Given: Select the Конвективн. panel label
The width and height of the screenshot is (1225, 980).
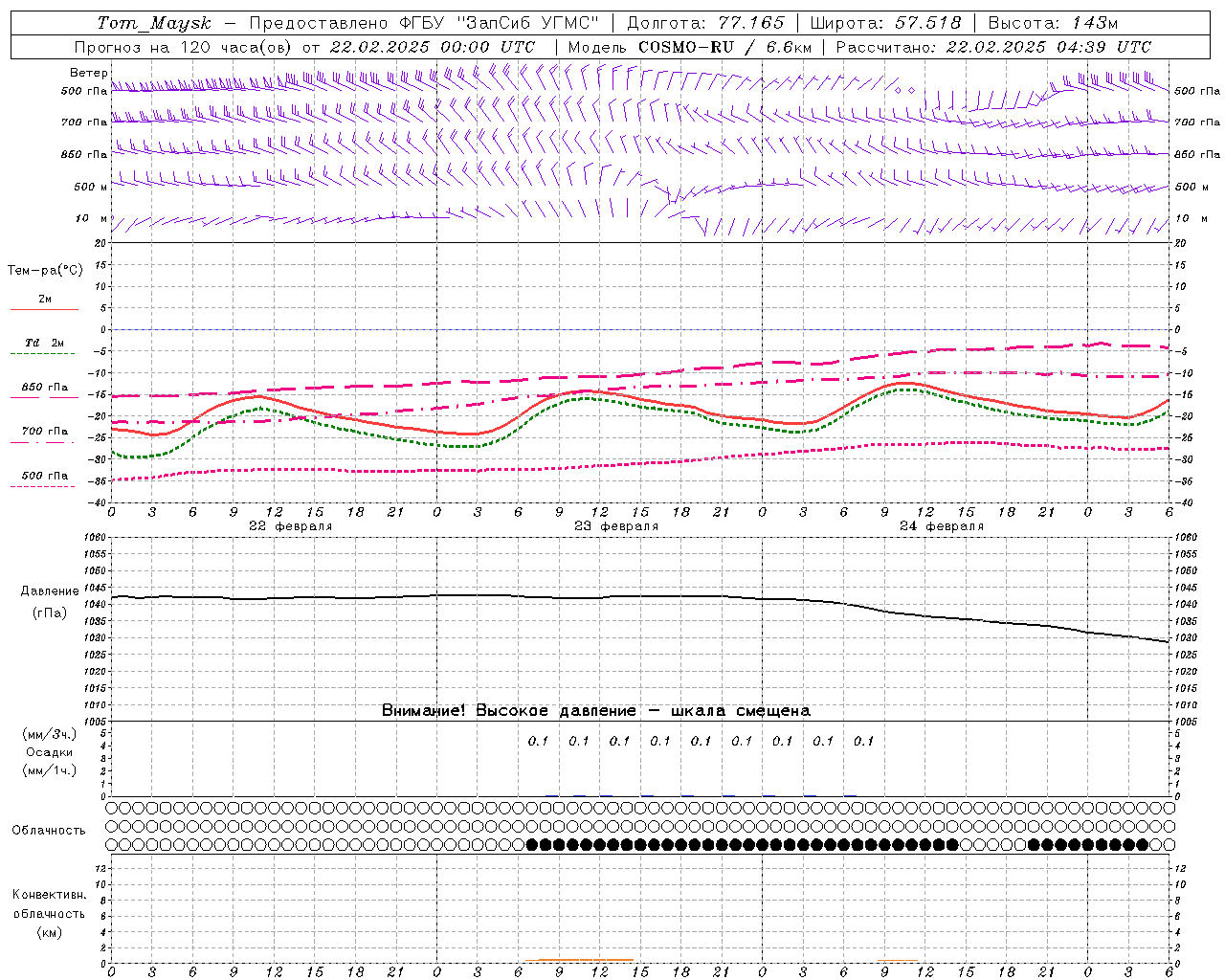Looking at the screenshot, I should coord(49,895).
